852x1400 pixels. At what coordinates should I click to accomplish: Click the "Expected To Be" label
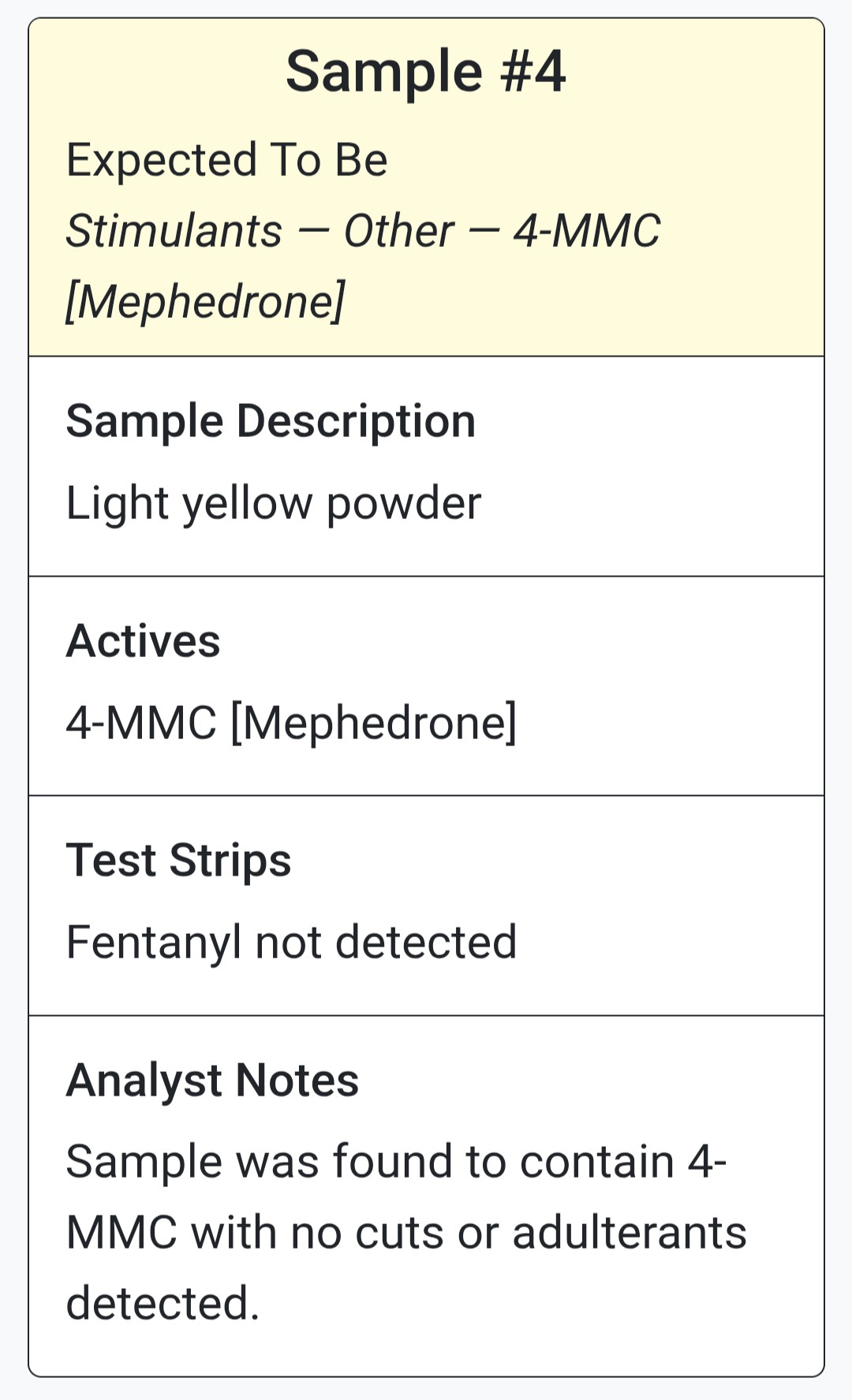(226, 160)
